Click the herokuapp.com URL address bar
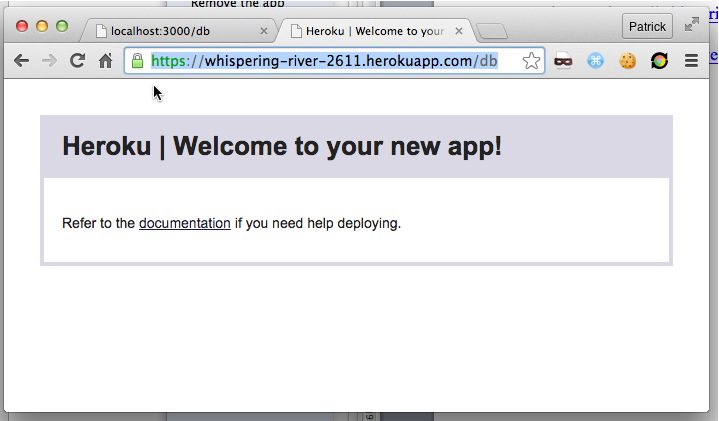Image resolution: width=719 pixels, height=421 pixels. (334, 61)
